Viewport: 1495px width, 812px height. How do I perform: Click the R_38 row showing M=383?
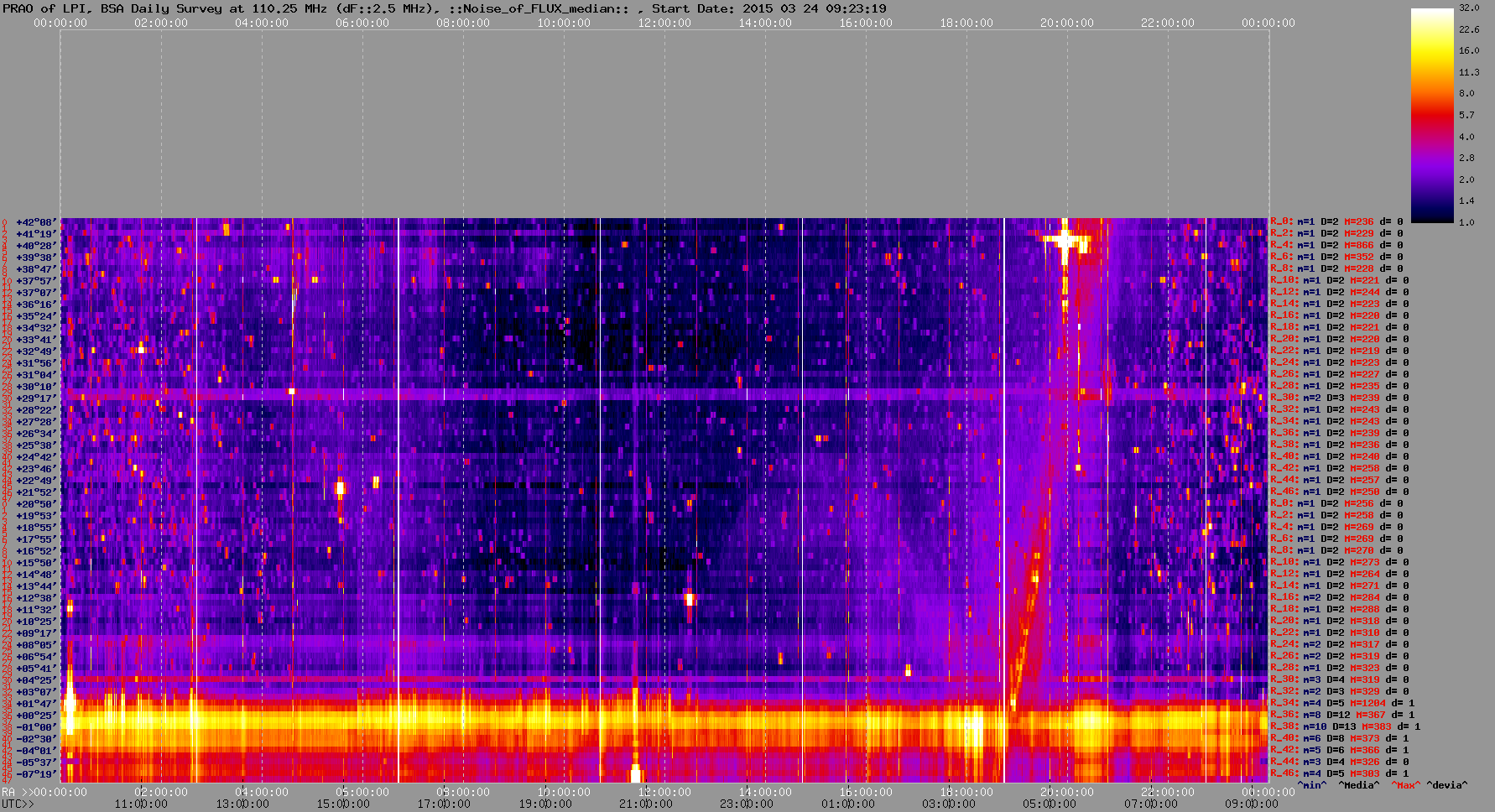pos(1346,727)
